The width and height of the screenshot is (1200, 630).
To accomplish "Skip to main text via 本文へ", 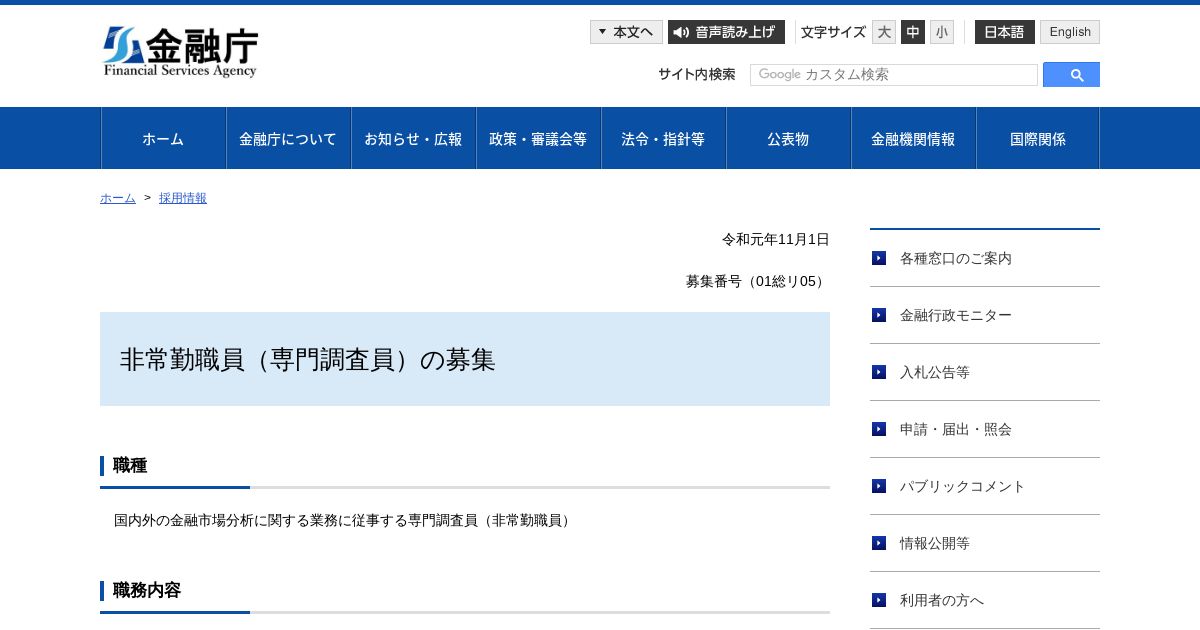I will pyautogui.click(x=626, y=32).
